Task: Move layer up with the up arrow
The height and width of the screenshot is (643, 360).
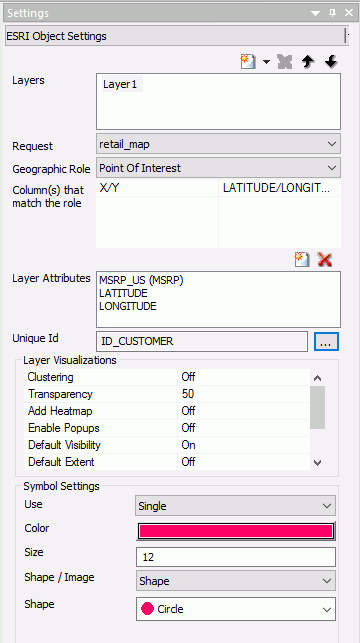Action: coord(308,62)
